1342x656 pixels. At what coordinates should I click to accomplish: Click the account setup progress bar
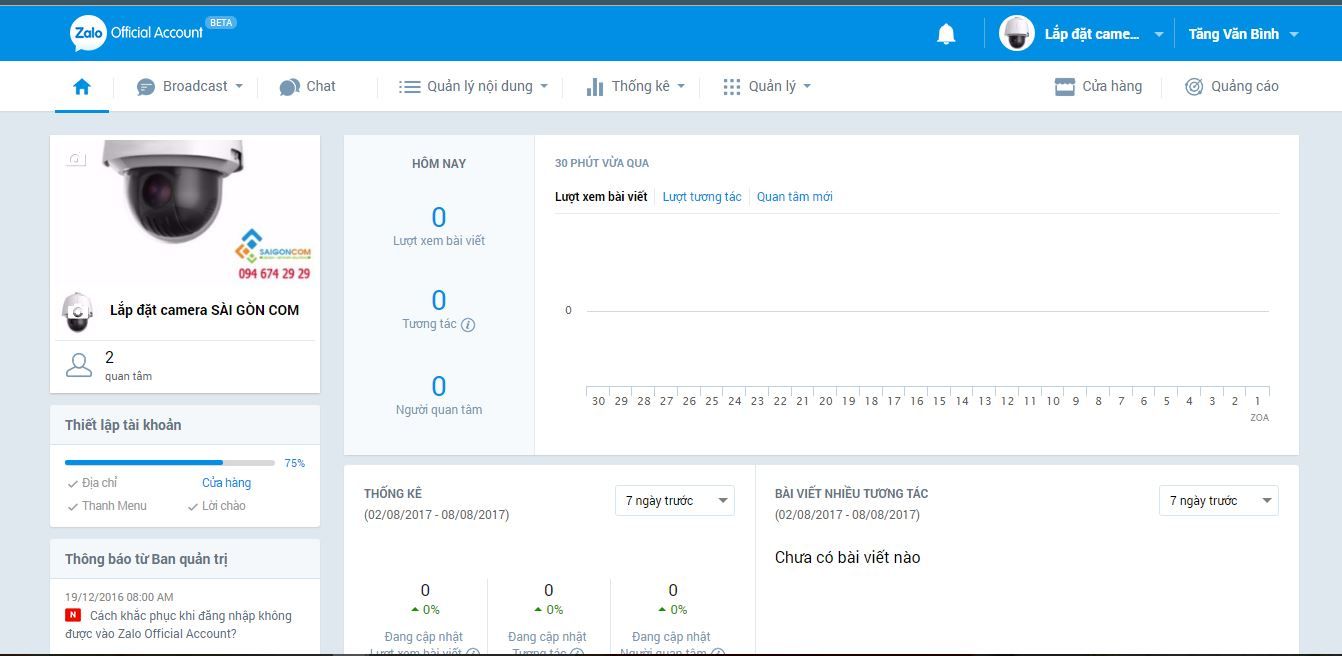(x=170, y=463)
